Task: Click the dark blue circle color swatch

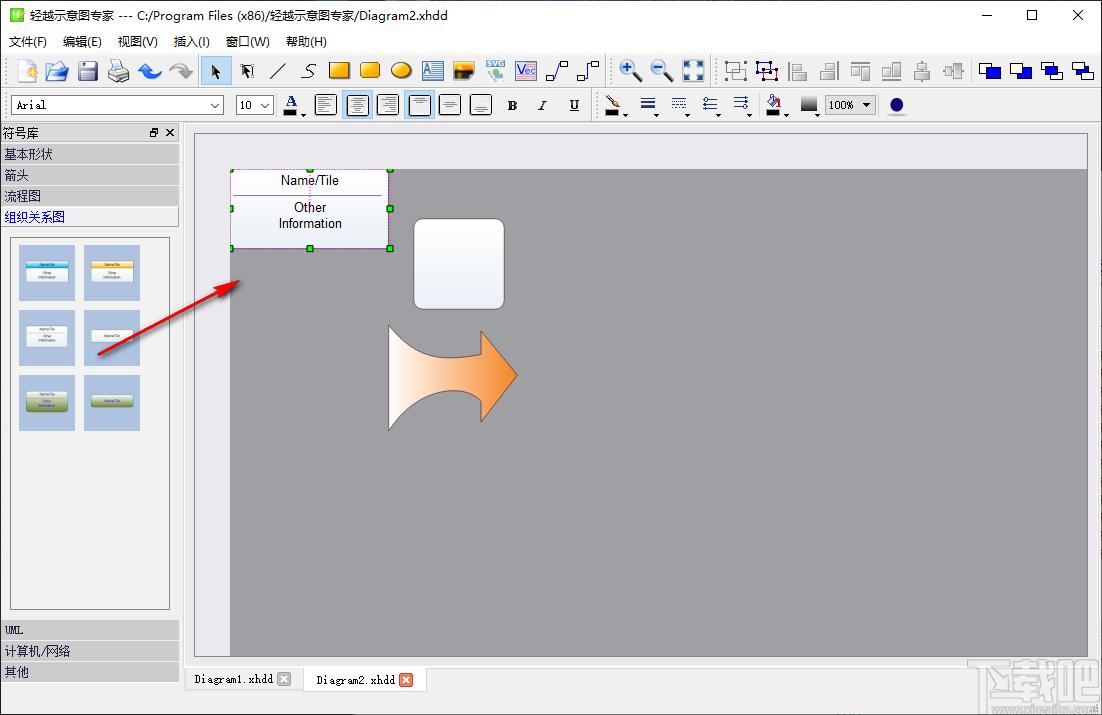Action: pos(896,105)
